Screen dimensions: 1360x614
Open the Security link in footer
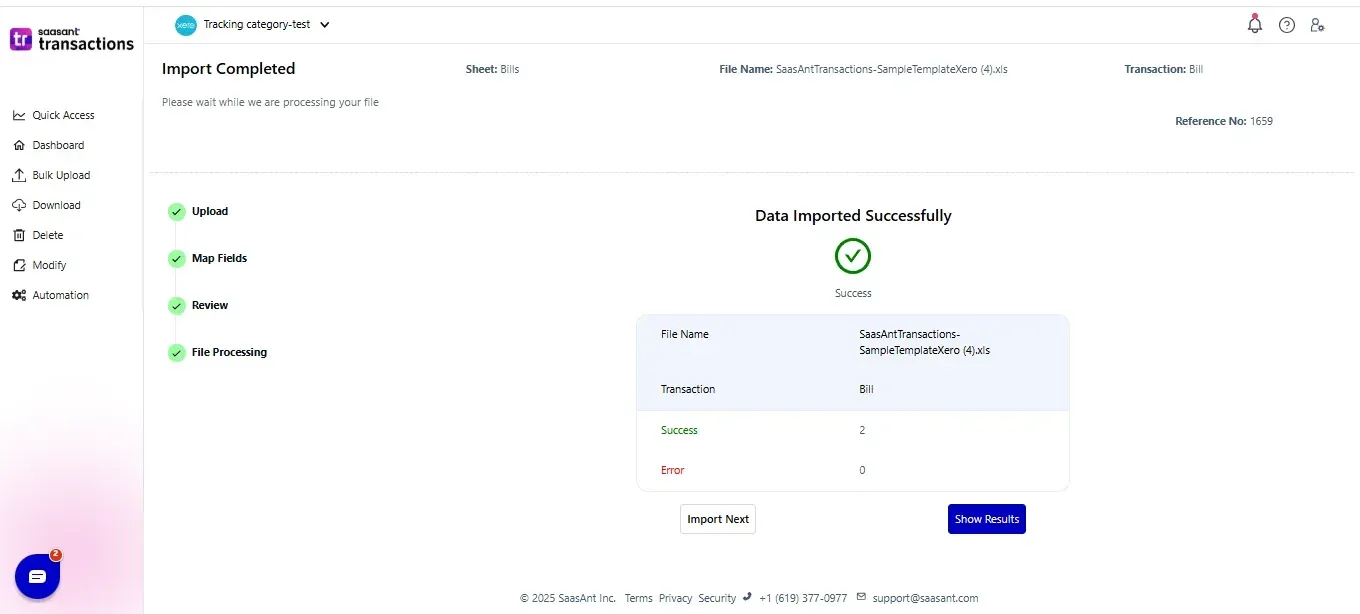(717, 598)
